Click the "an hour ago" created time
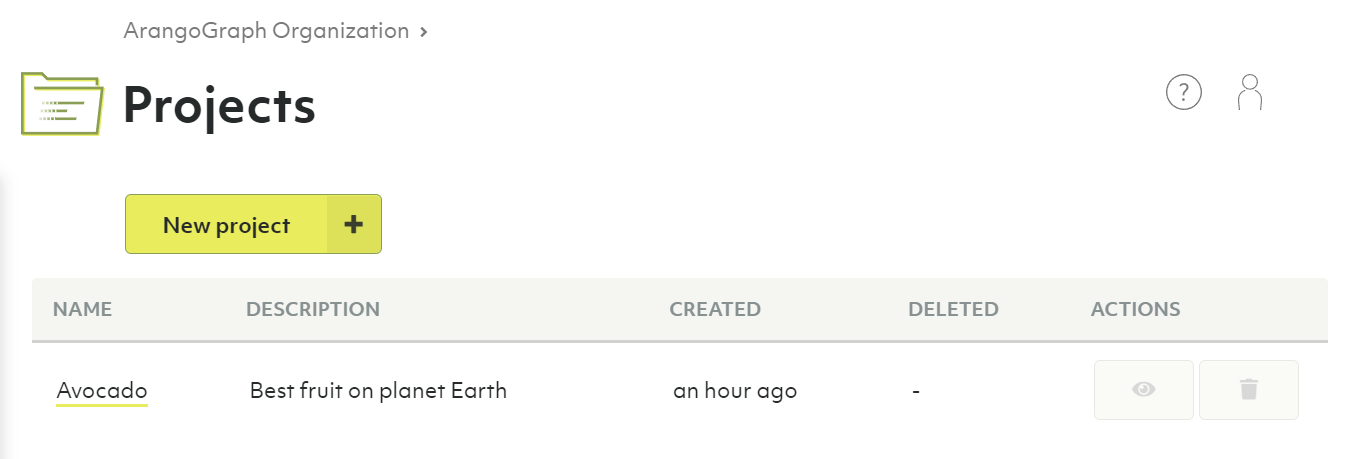This screenshot has width=1350, height=459. pyautogui.click(x=735, y=390)
